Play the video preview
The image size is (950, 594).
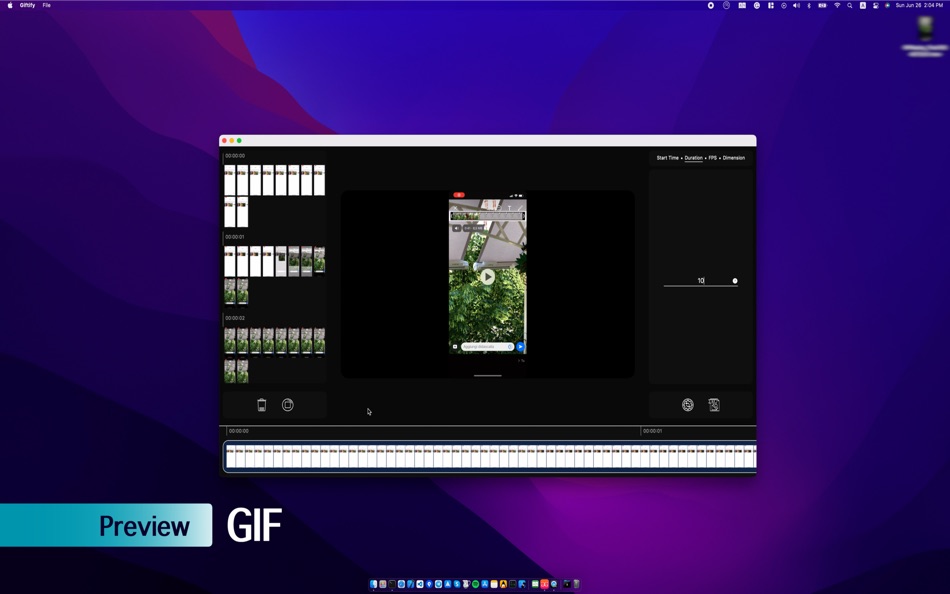click(x=487, y=277)
